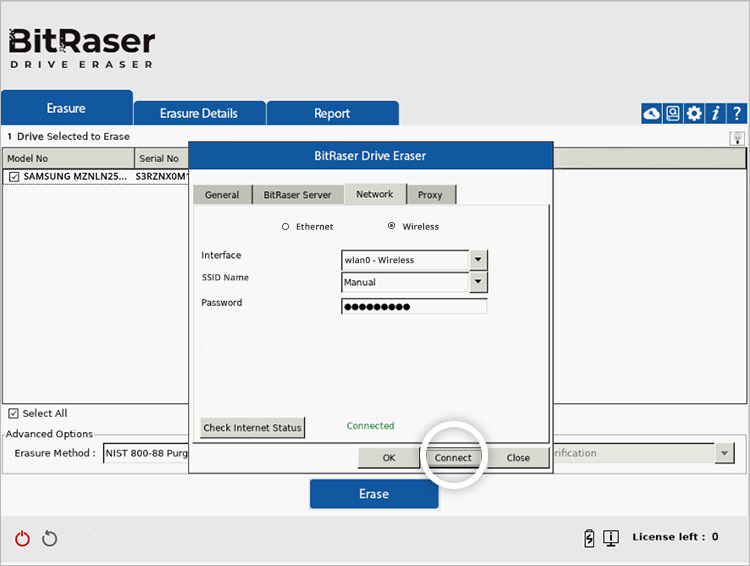This screenshot has width=750, height=566.
Task: Click the License left : 0 text
Action: (675, 537)
